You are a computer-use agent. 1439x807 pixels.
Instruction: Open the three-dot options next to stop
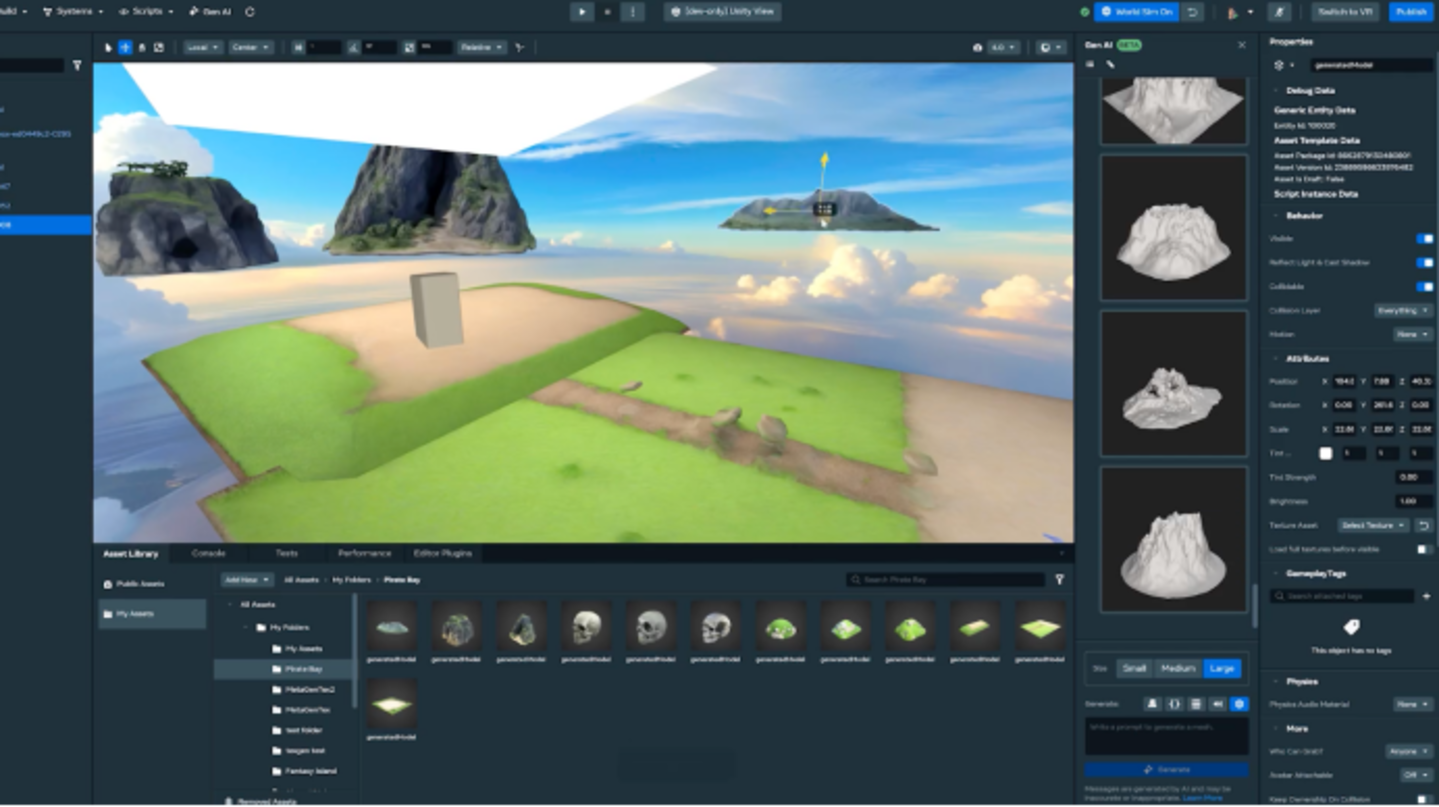[632, 12]
